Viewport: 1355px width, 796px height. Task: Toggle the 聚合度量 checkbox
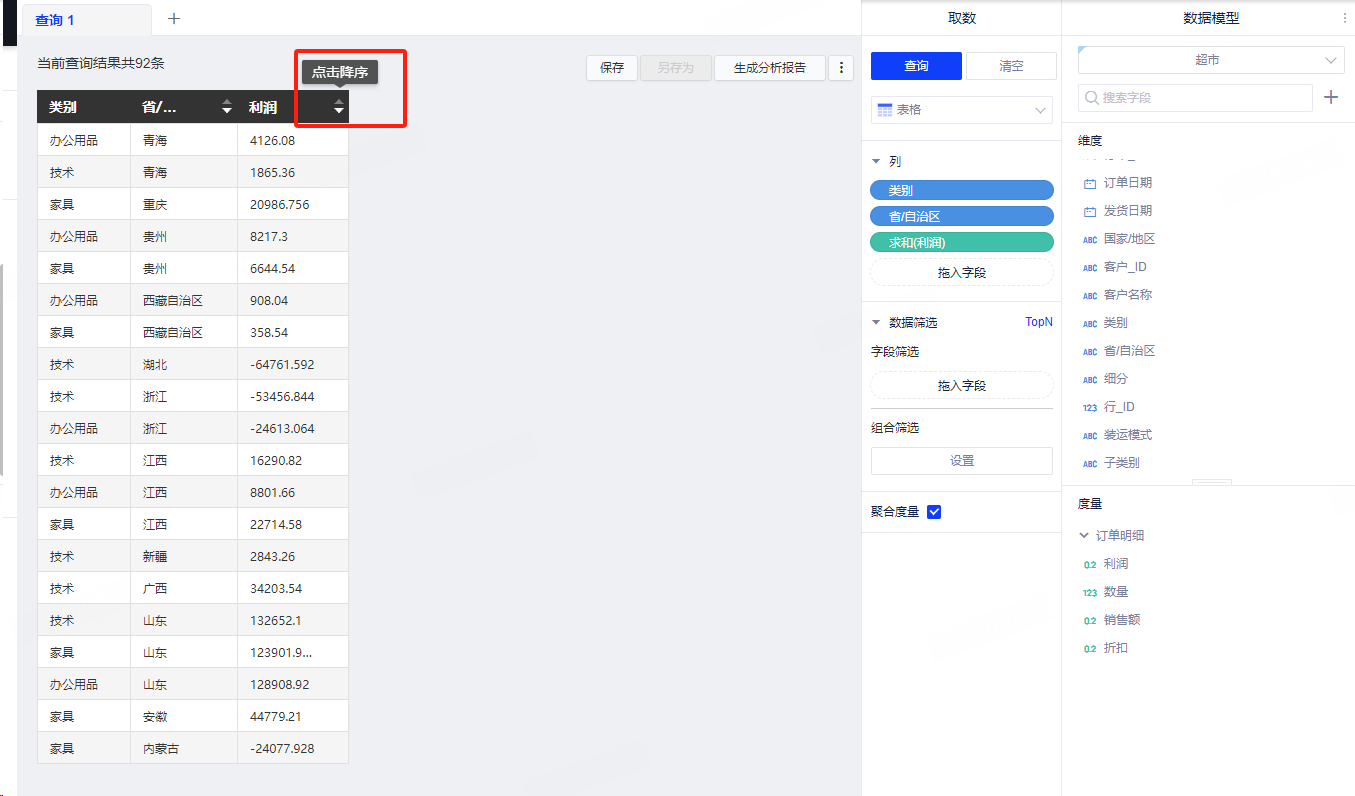tap(934, 512)
